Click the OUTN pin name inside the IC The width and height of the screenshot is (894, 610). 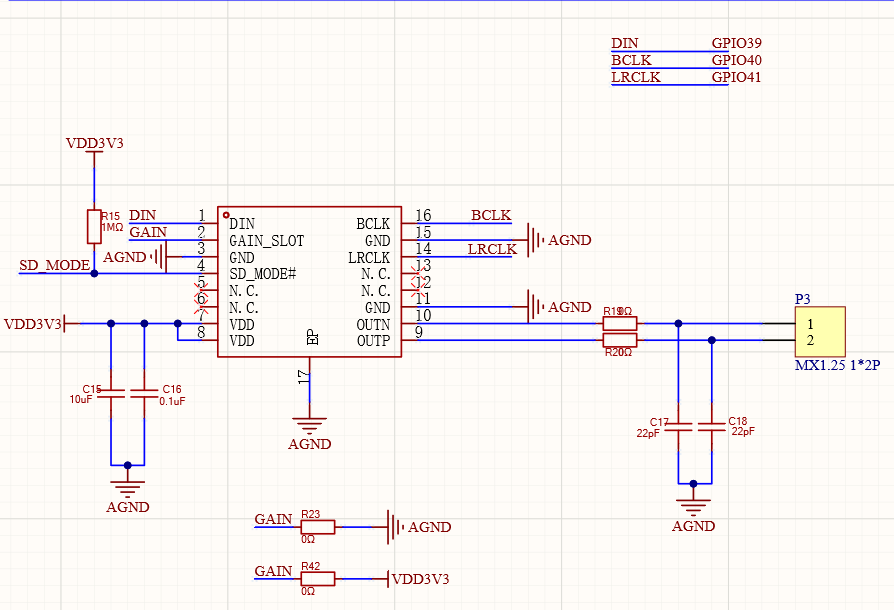click(373, 324)
